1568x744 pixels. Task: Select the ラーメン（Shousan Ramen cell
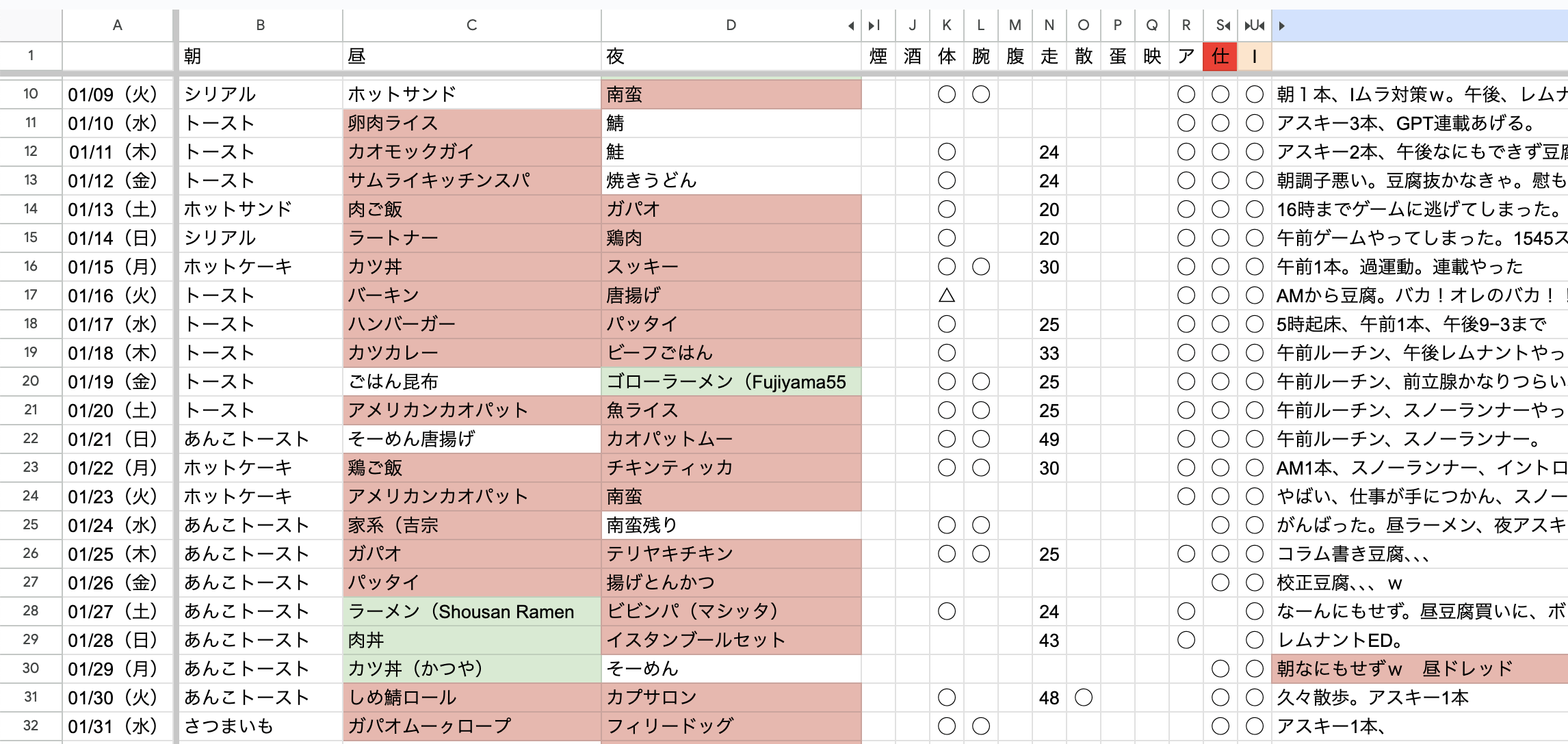(471, 611)
